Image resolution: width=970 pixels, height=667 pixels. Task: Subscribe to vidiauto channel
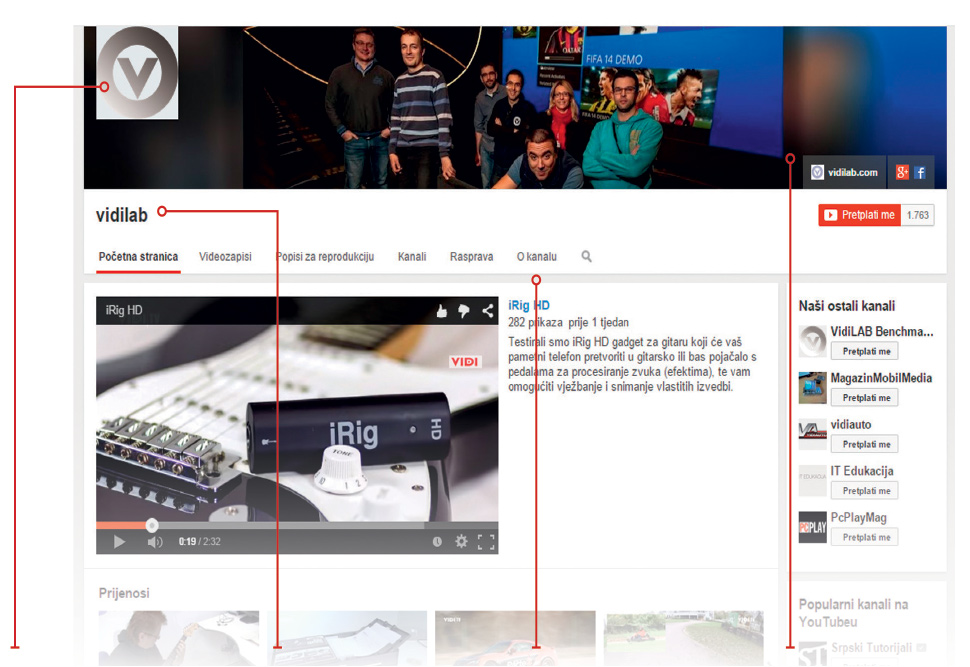pyautogui.click(x=866, y=444)
